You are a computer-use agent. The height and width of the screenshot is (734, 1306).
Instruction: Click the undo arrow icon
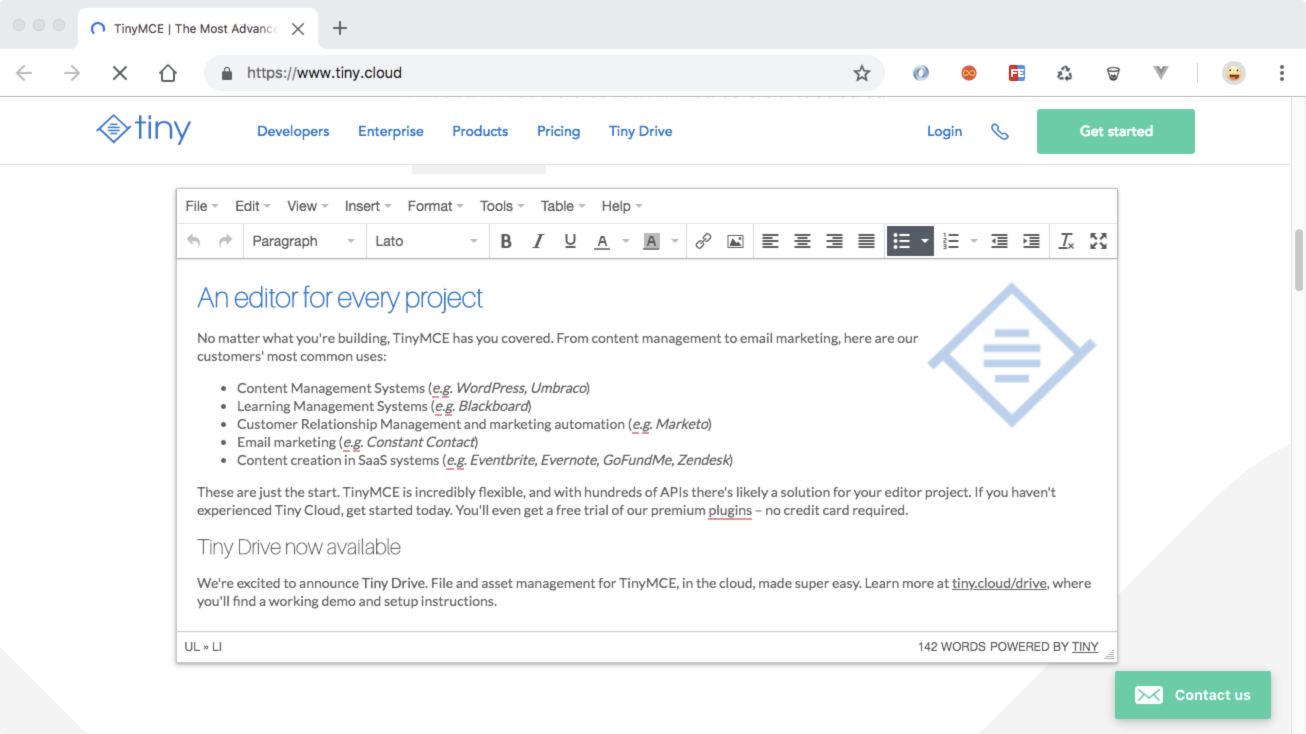point(194,240)
